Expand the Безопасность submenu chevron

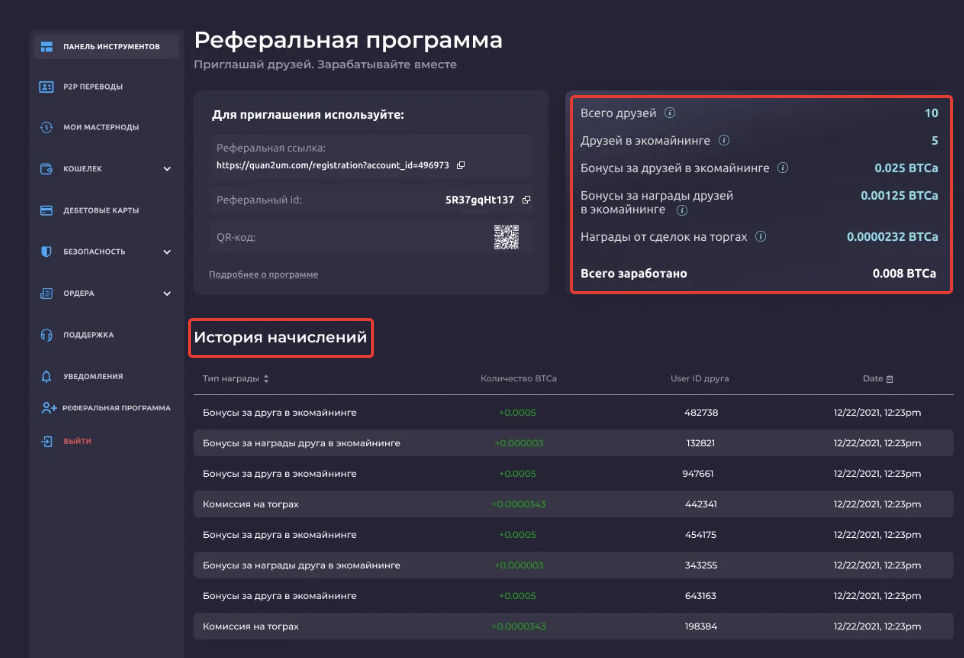pyautogui.click(x=167, y=252)
